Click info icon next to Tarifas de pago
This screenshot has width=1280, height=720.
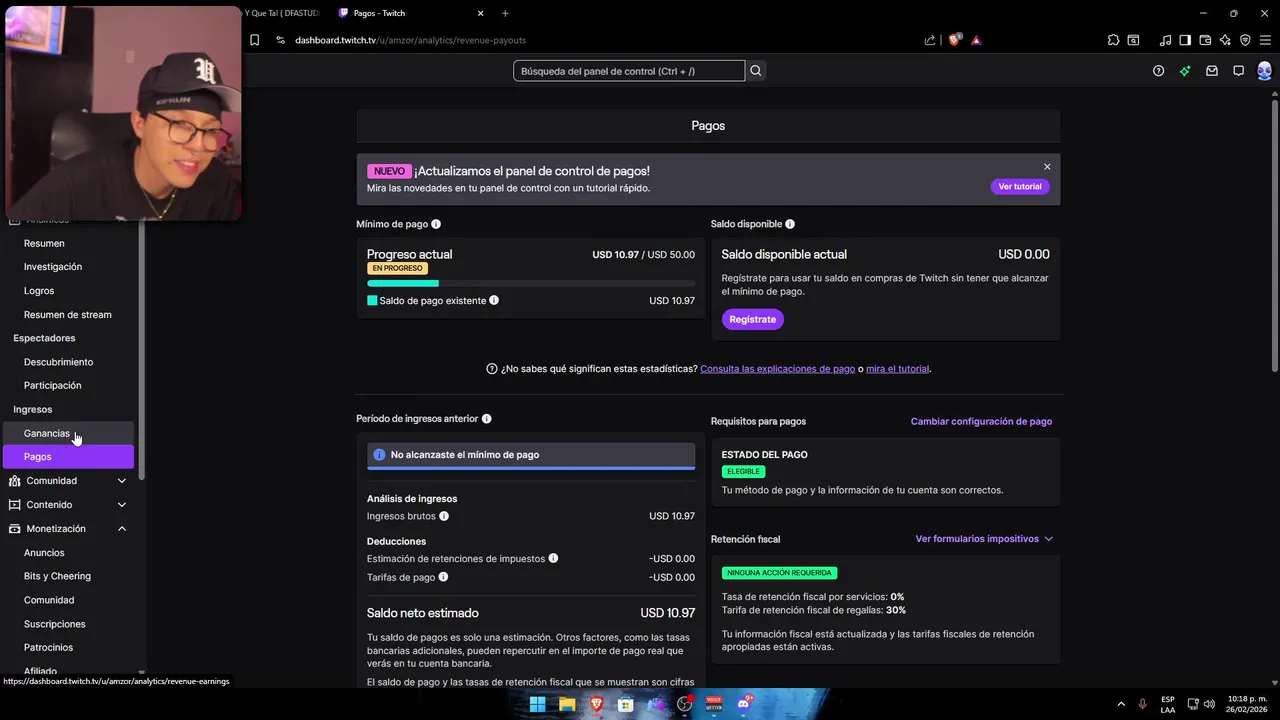(x=443, y=577)
